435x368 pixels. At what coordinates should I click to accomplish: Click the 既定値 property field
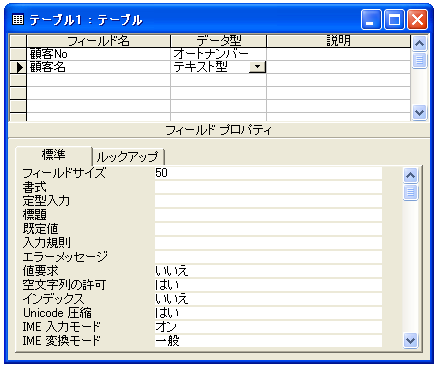point(268,229)
